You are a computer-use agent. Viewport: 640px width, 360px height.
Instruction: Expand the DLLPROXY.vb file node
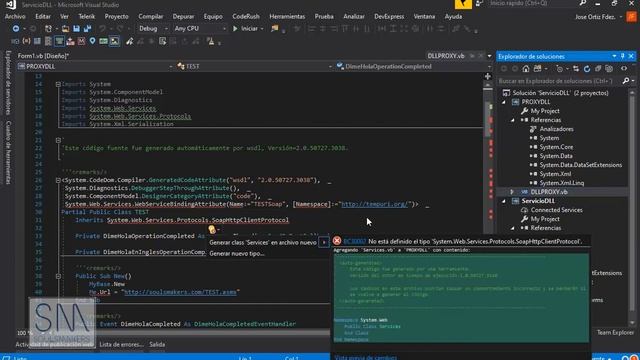tap(512, 192)
